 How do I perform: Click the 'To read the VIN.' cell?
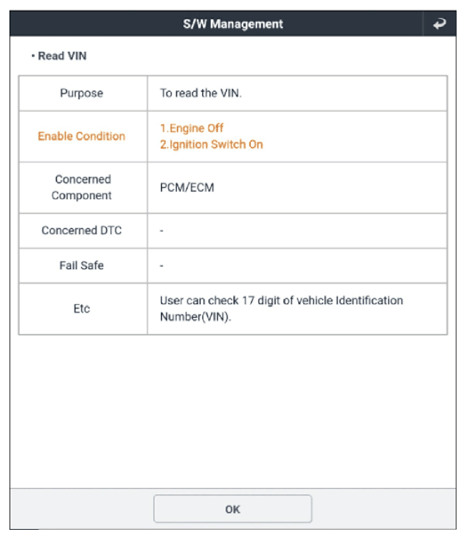point(297,93)
